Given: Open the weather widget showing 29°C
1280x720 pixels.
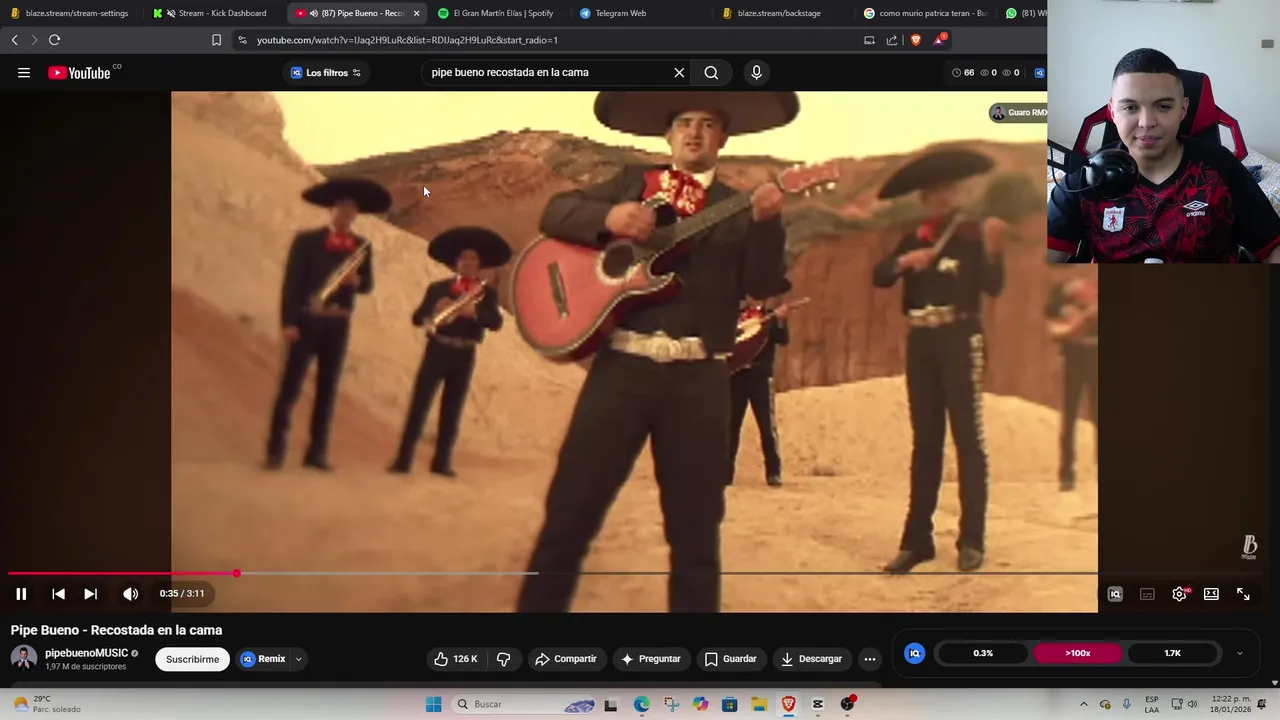Looking at the screenshot, I should point(45,704).
